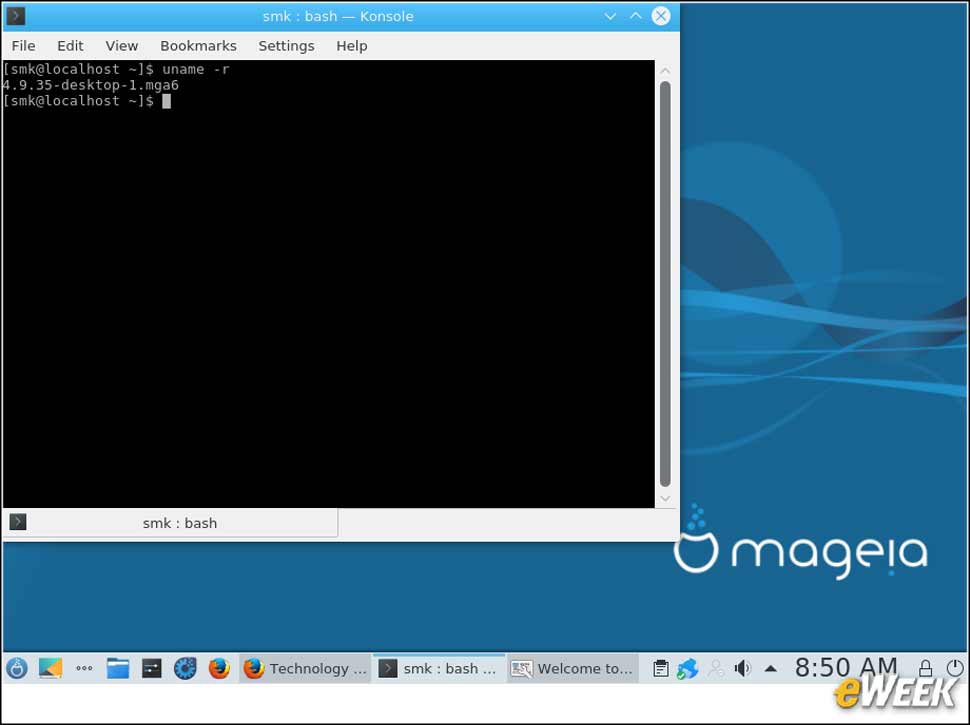
Task: Open the File menu in Konsole
Action: click(x=24, y=46)
